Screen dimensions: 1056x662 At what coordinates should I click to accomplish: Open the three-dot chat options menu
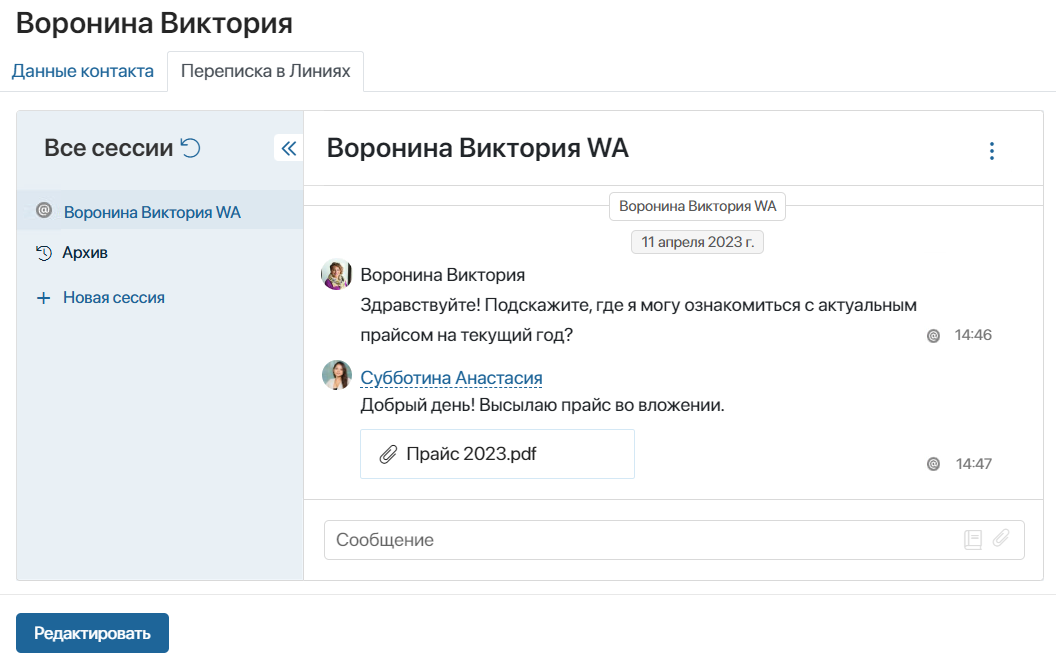(991, 151)
